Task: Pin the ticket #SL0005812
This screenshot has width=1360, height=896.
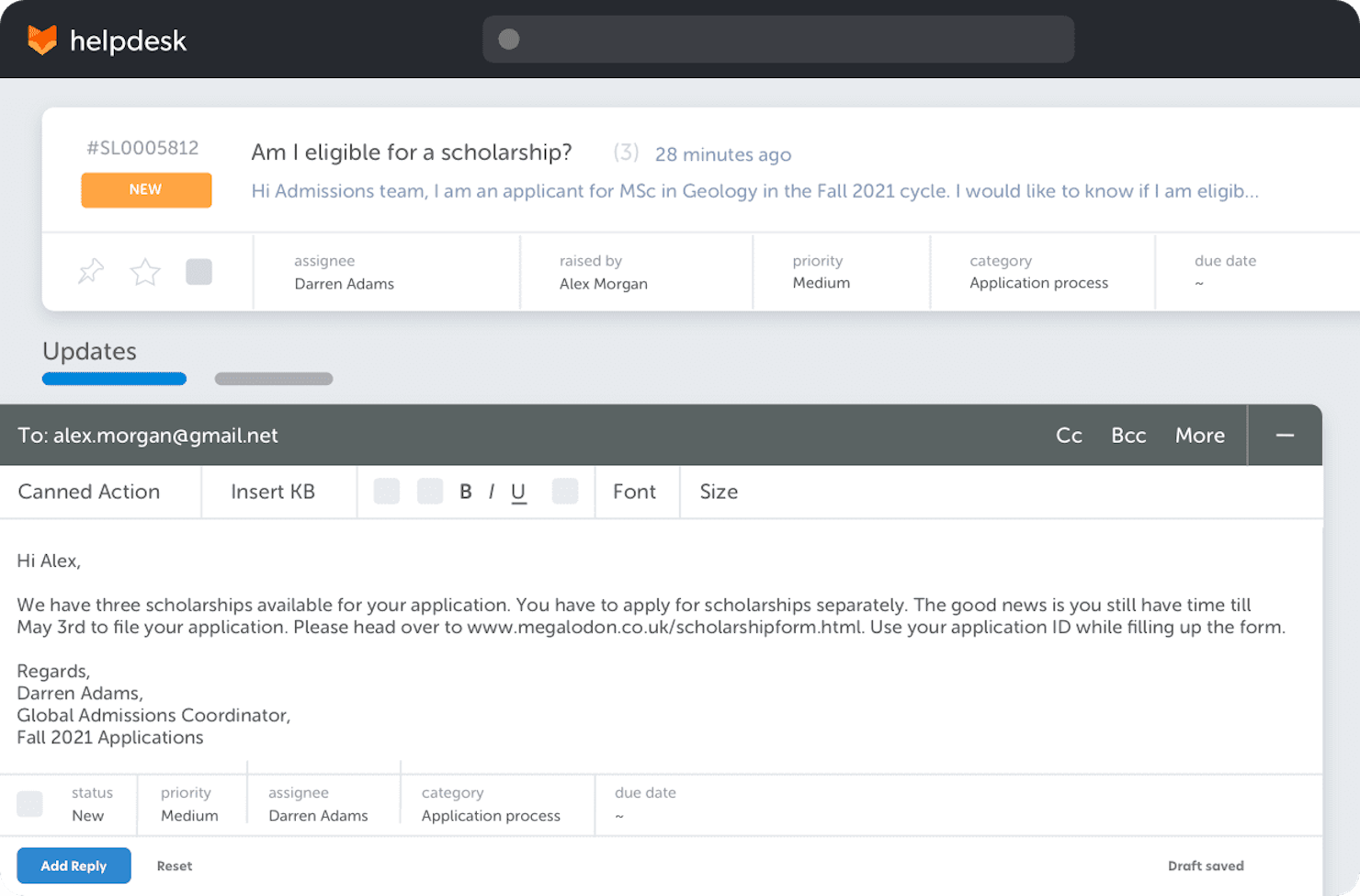Action: pyautogui.click(x=90, y=272)
